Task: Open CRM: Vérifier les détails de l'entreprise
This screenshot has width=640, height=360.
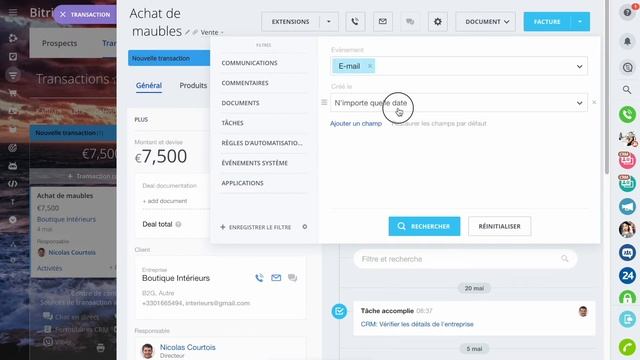Action: tap(417, 324)
